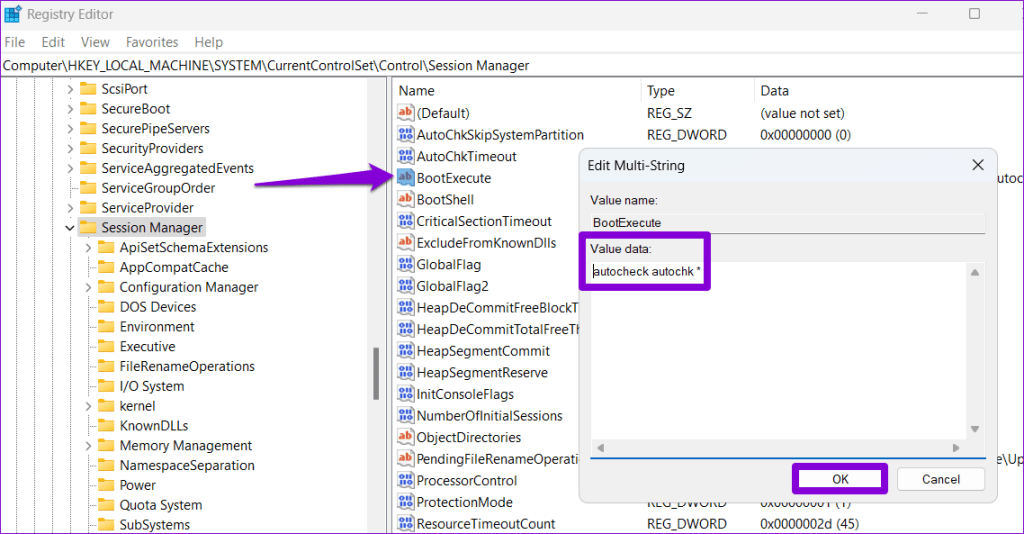Image resolution: width=1024 pixels, height=534 pixels.
Task: Click the Value data scroll right arrow
Action: (956, 448)
